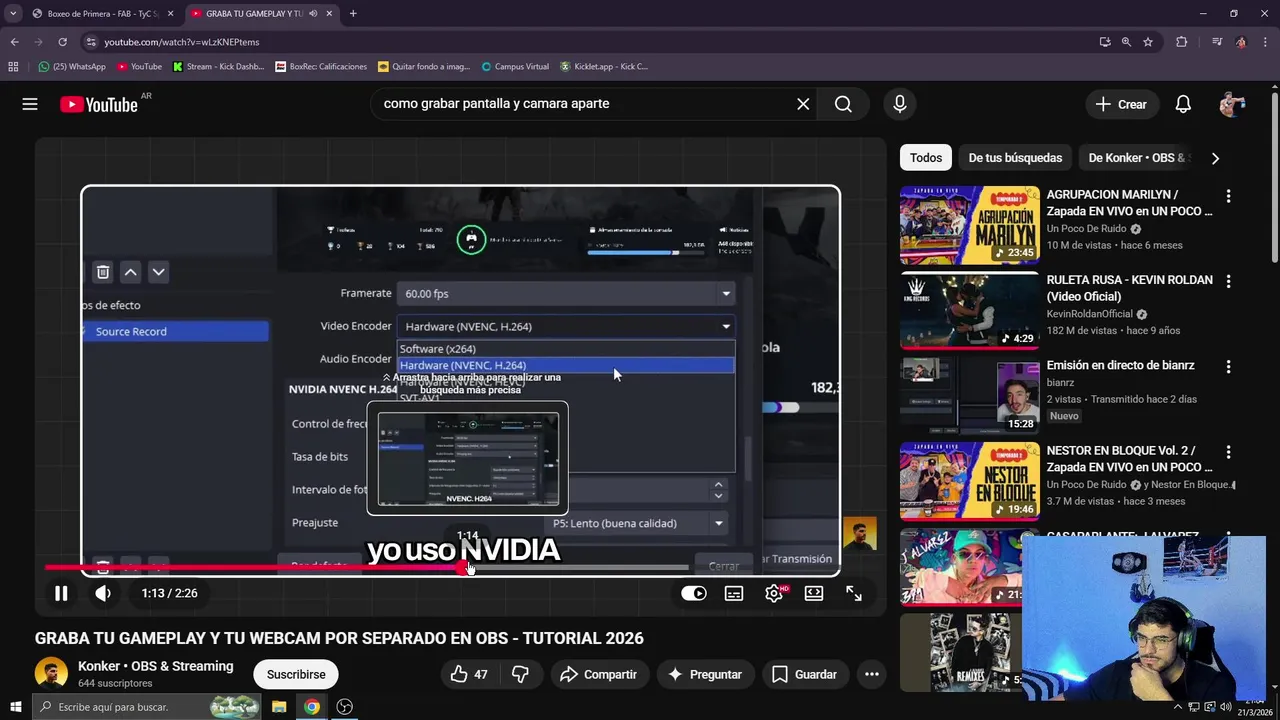1280x720 pixels.
Task: Open the tab search dropdown arrow
Action: pyautogui.click(x=13, y=14)
